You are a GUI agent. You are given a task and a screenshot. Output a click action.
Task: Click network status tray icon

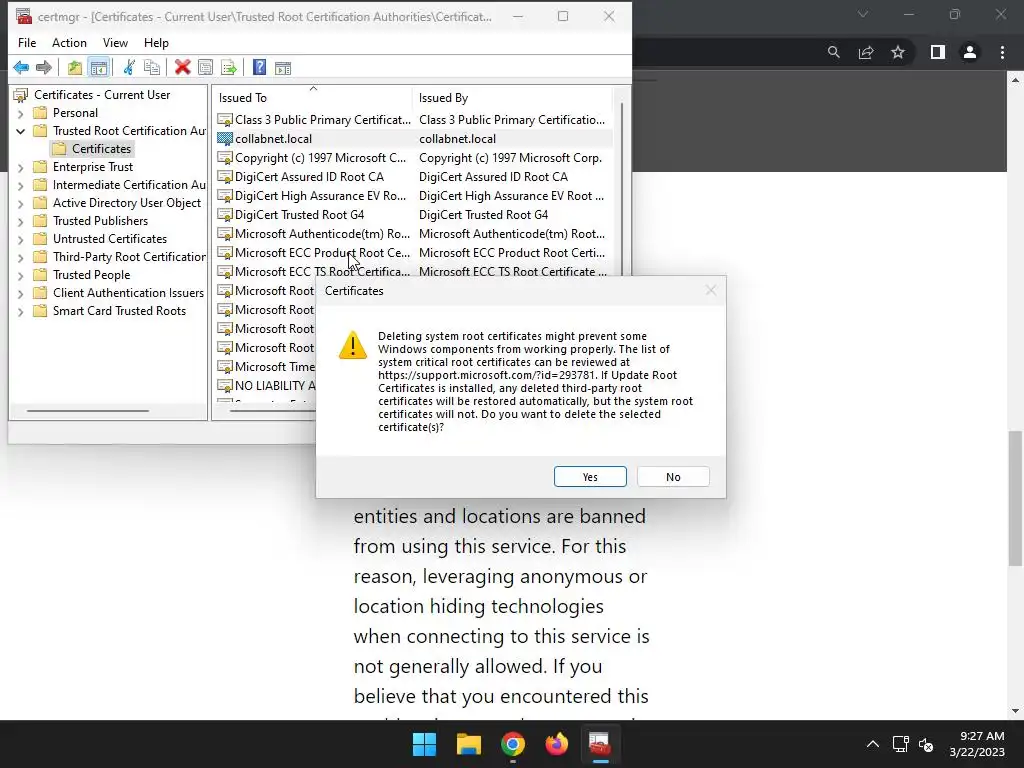click(x=901, y=744)
